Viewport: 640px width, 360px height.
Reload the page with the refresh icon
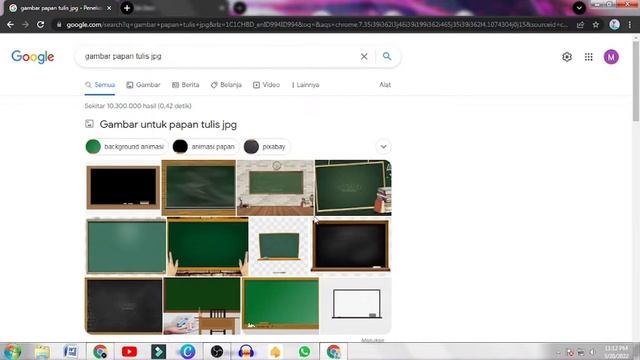tap(40, 25)
